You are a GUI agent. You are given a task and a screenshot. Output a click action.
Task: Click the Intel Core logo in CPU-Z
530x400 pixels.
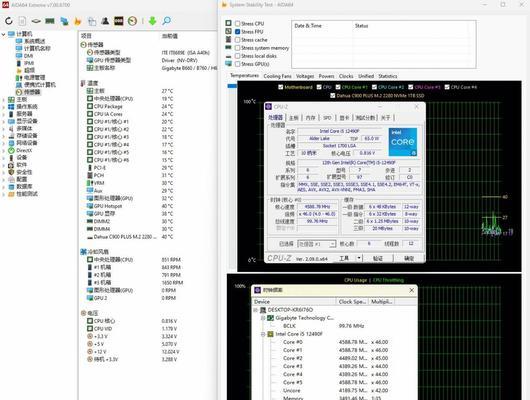[x=403, y=142]
